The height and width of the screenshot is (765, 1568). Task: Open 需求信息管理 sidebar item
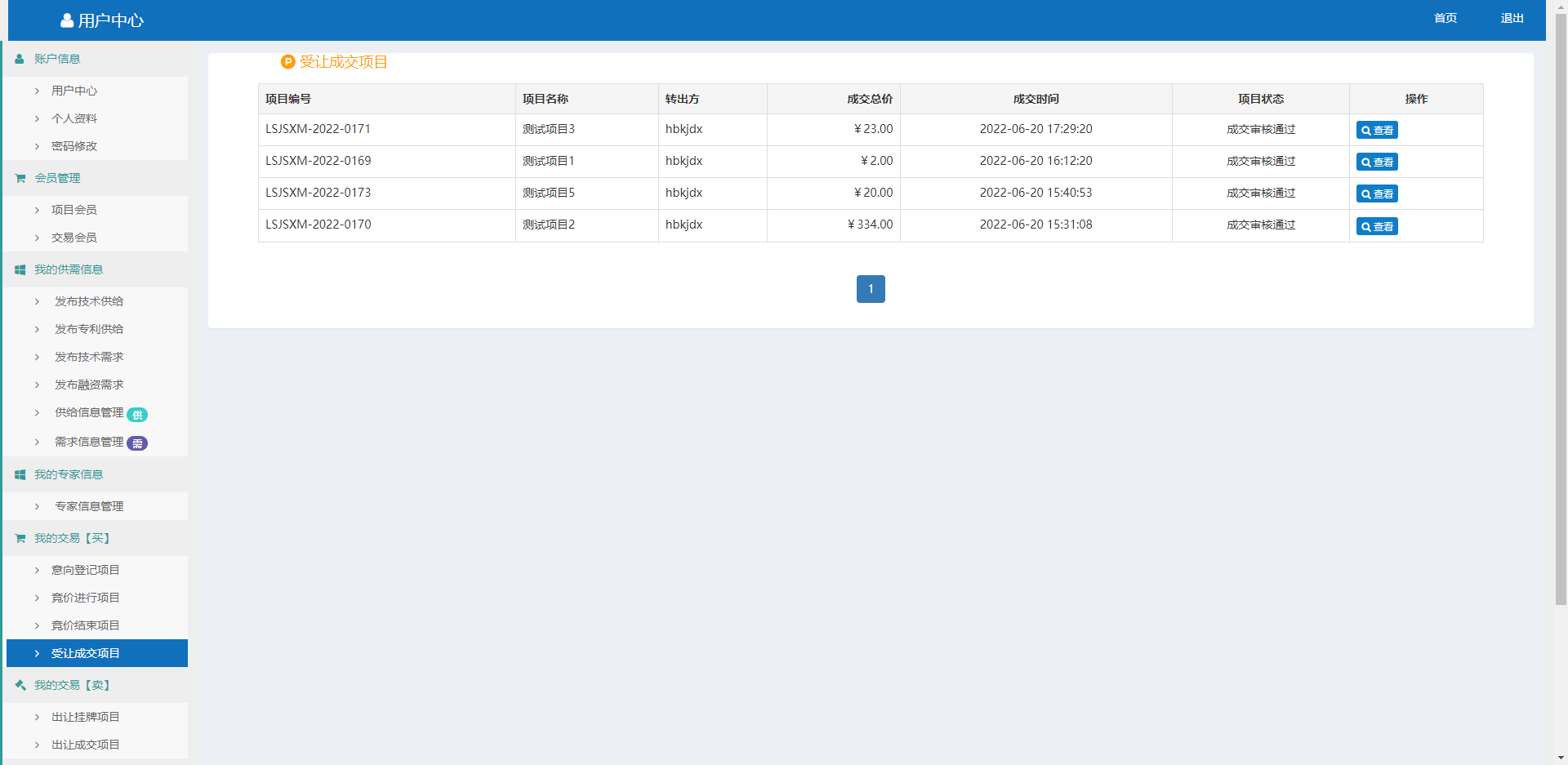96,442
